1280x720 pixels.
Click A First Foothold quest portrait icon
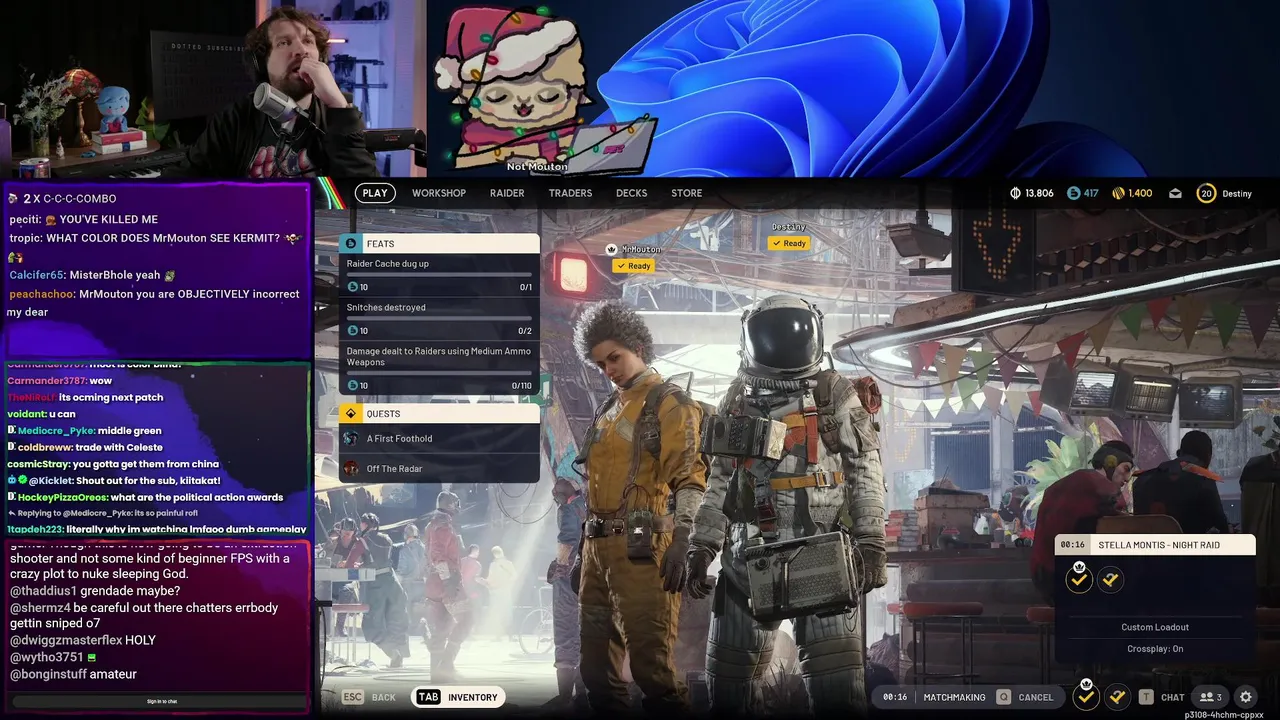[351, 438]
